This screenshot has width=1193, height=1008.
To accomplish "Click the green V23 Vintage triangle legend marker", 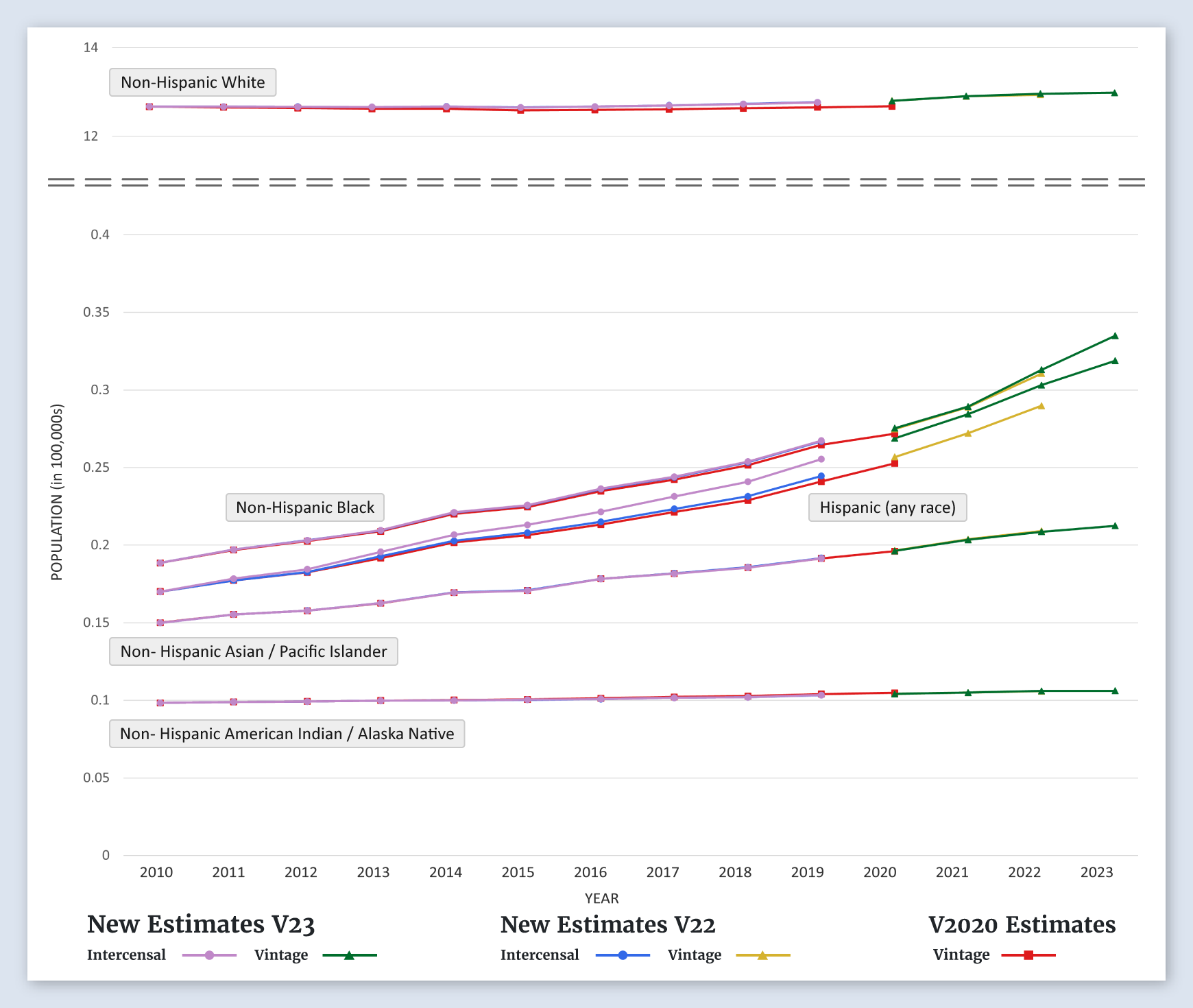I will [x=349, y=955].
